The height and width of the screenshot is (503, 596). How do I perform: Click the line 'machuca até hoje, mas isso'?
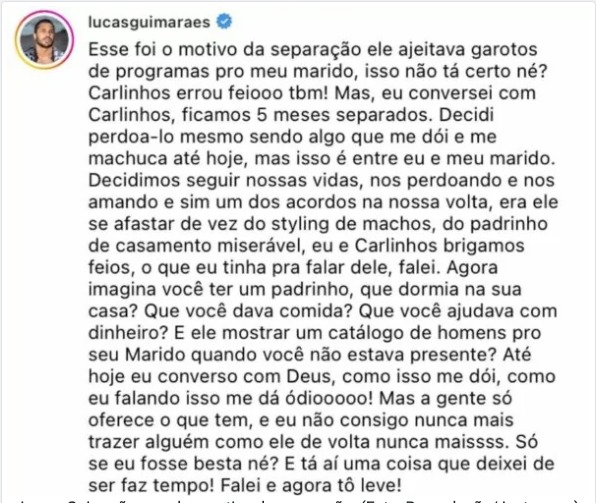pos(322,159)
